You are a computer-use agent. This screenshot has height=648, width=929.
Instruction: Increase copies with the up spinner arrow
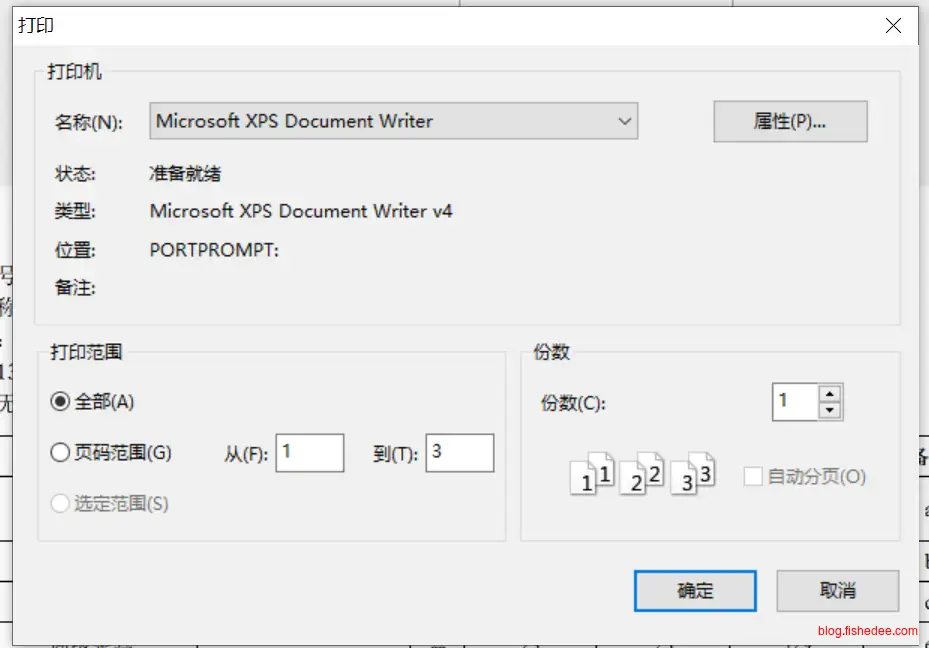tap(829, 394)
